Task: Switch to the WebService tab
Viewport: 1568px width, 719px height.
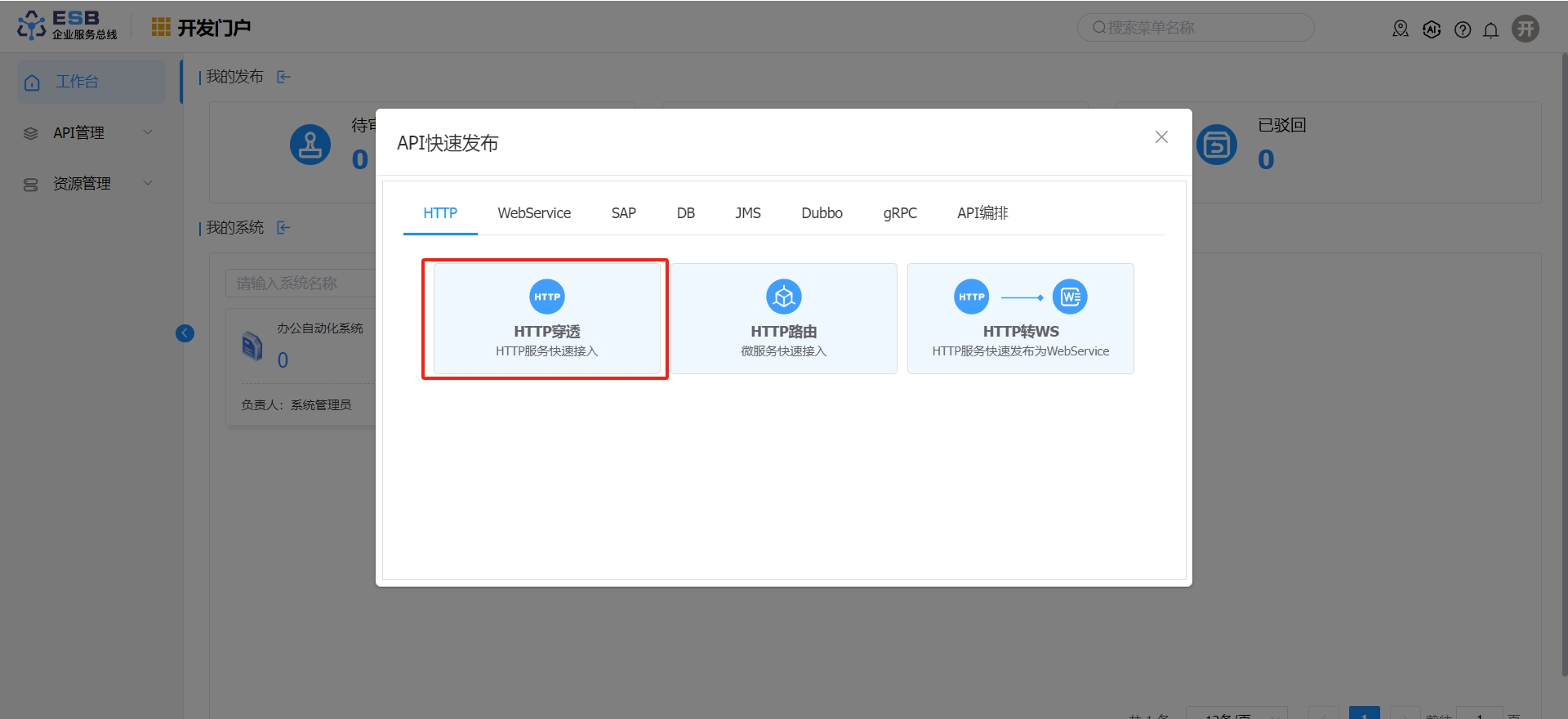Action: tap(534, 213)
